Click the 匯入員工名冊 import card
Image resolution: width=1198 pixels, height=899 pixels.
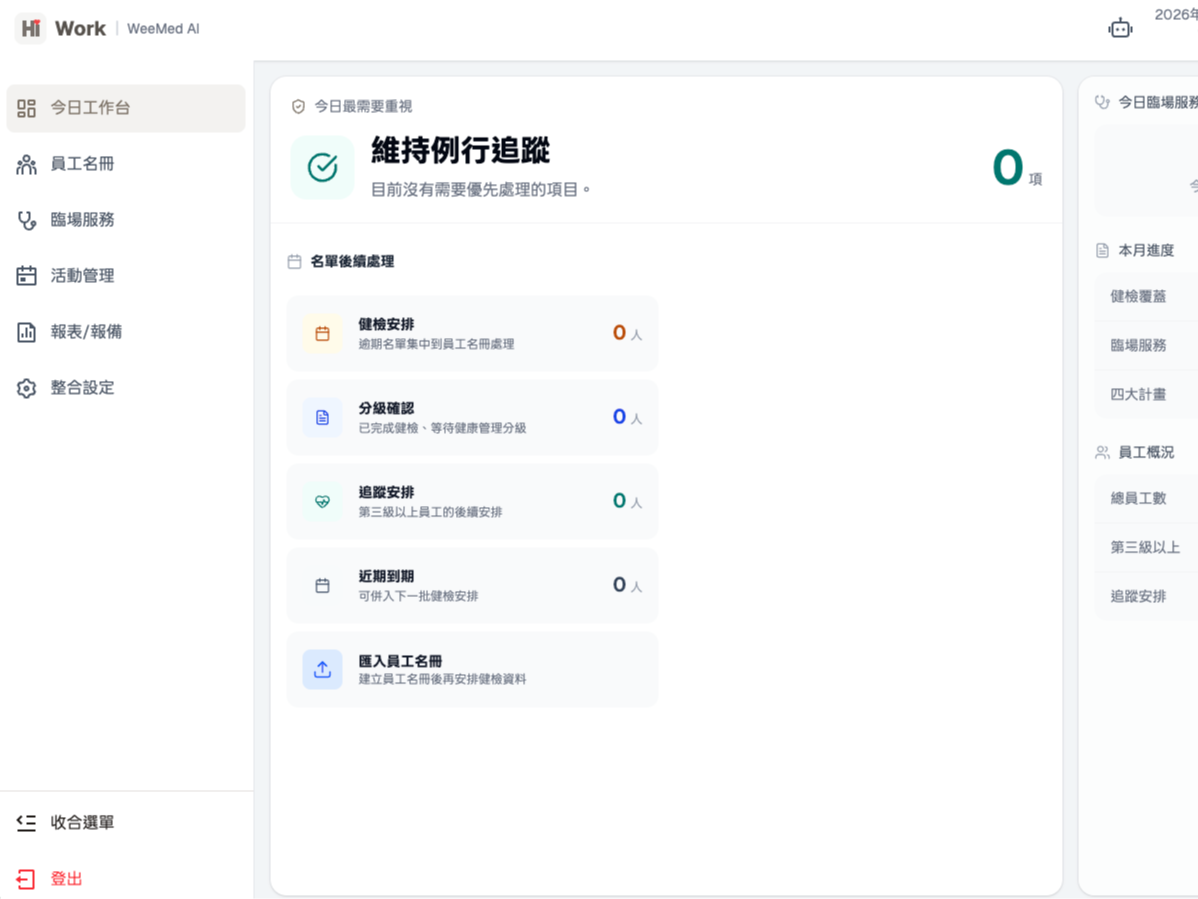[472, 670]
